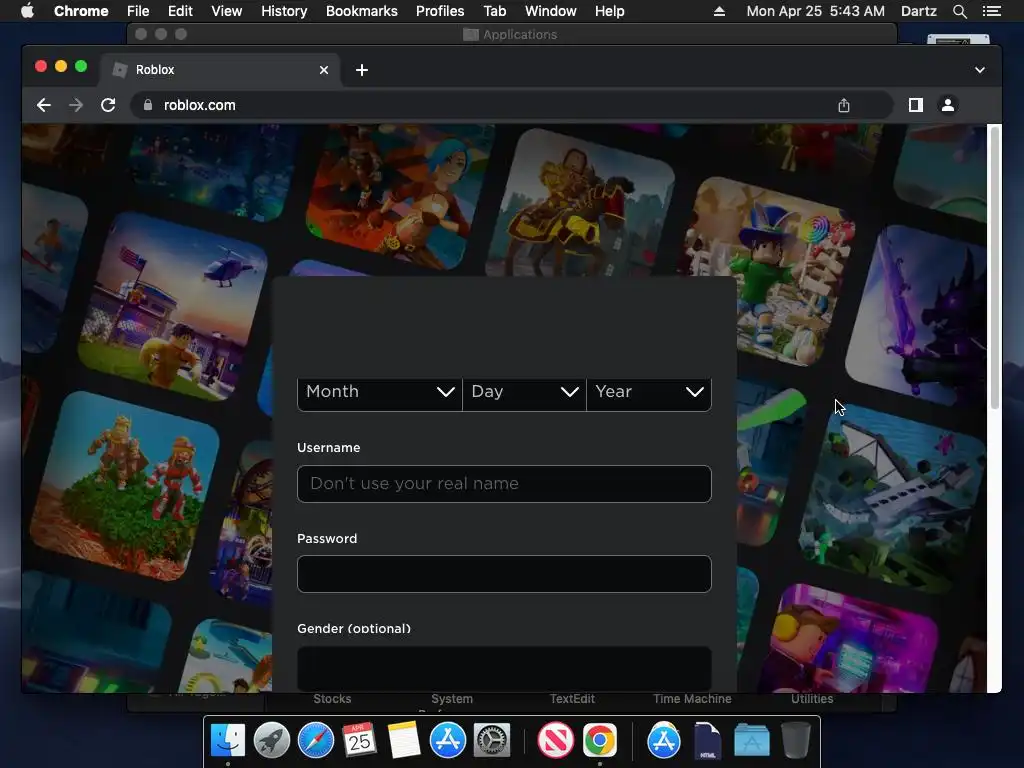The height and width of the screenshot is (768, 1024).
Task: Open the Bookmarks menu
Action: pos(362,11)
